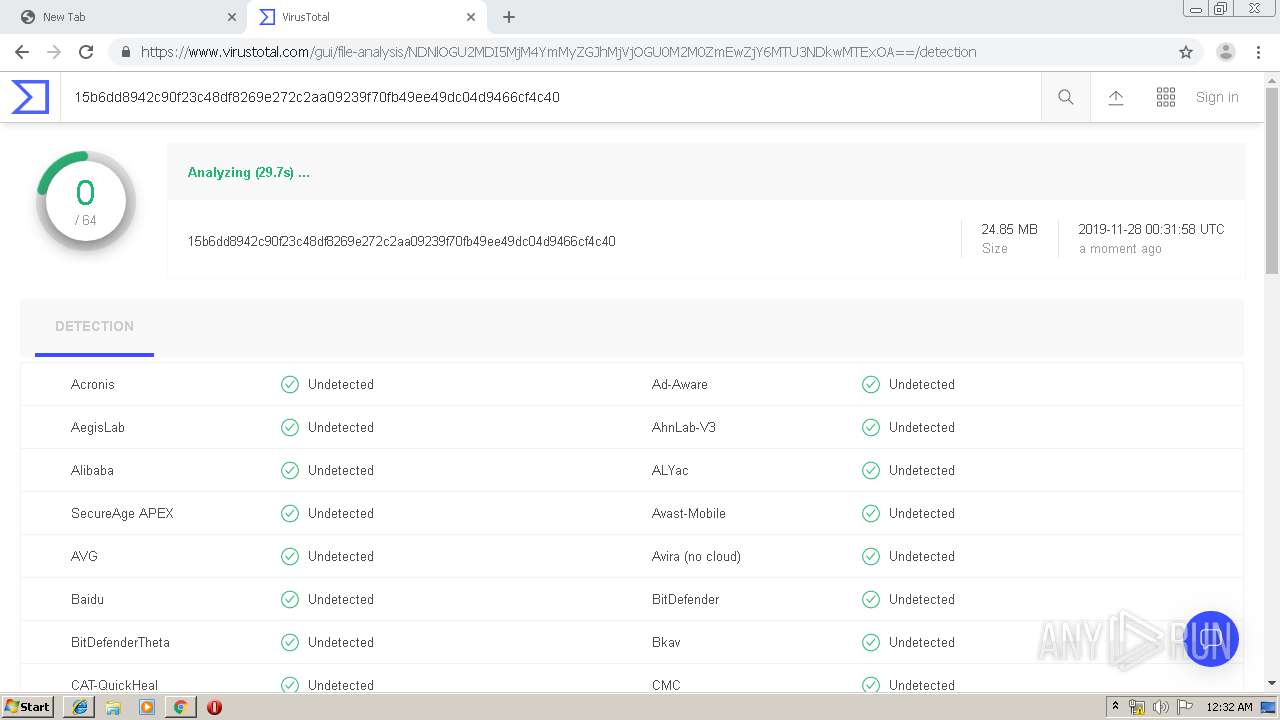Click the address bar URL

pos(558,52)
